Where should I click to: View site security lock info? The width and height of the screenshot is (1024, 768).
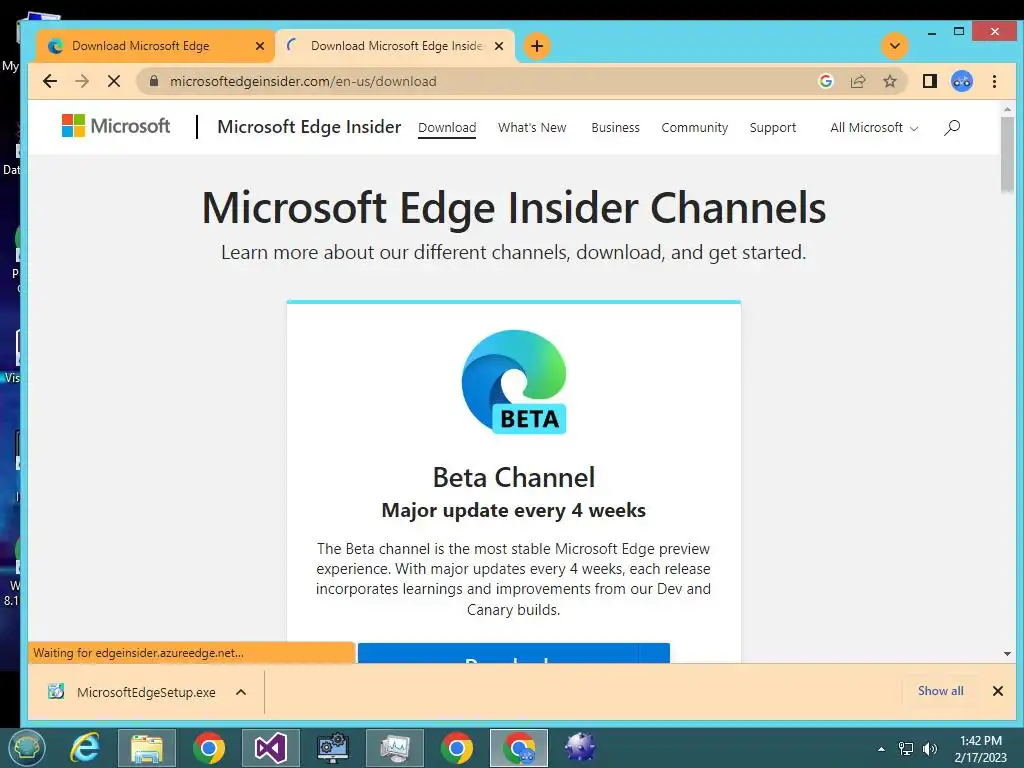(x=154, y=81)
